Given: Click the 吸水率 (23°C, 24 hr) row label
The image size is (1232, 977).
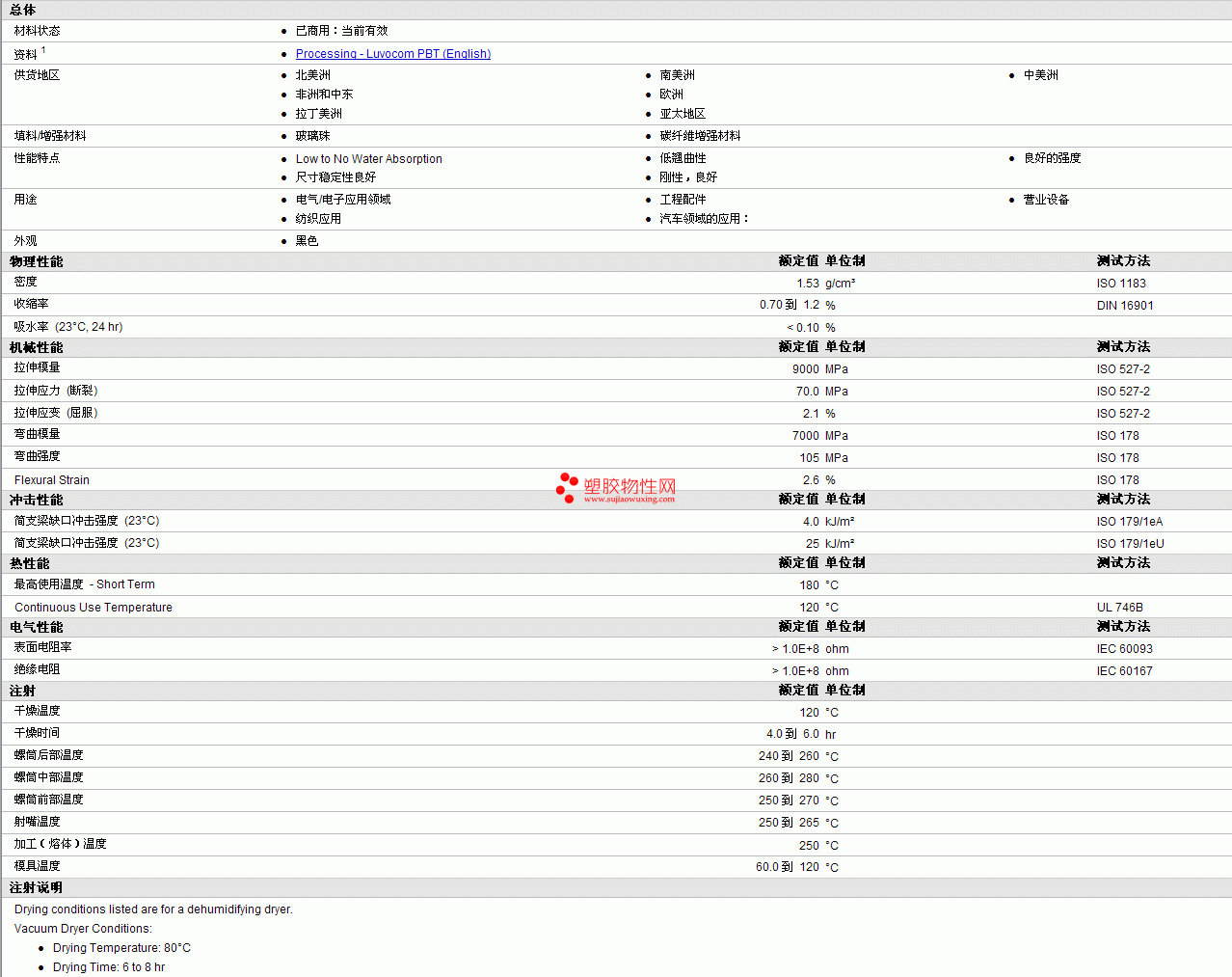Looking at the screenshot, I should (68, 327).
